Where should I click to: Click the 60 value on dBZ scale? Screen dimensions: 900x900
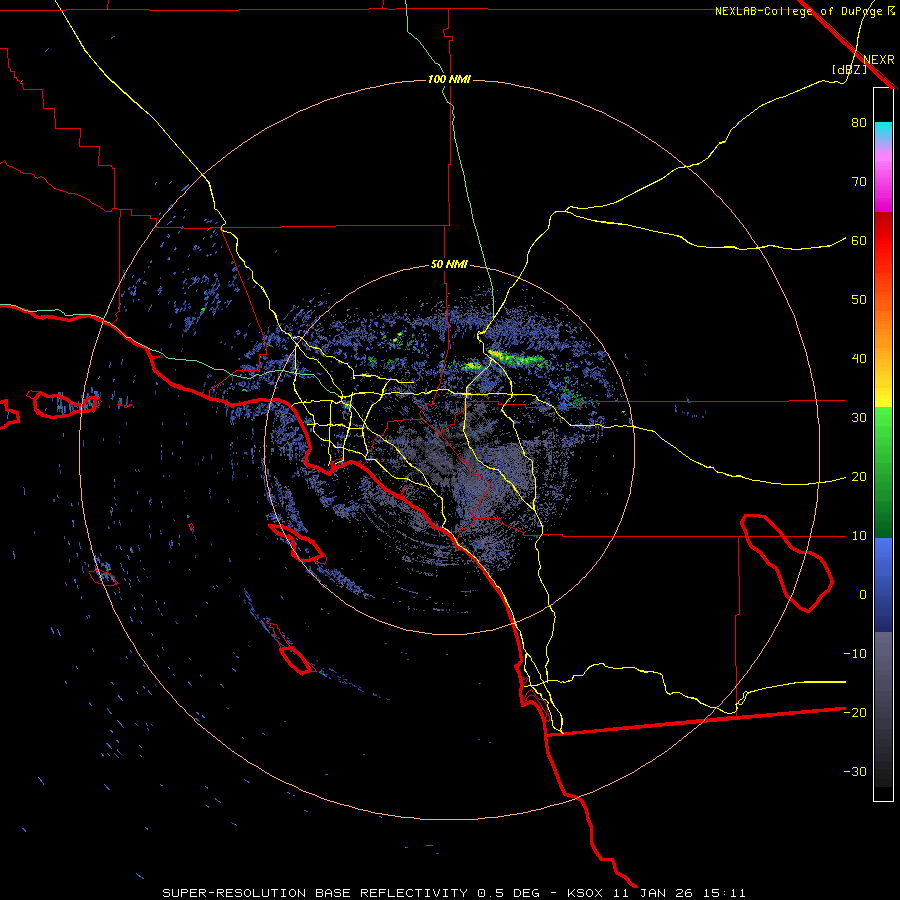coord(859,240)
